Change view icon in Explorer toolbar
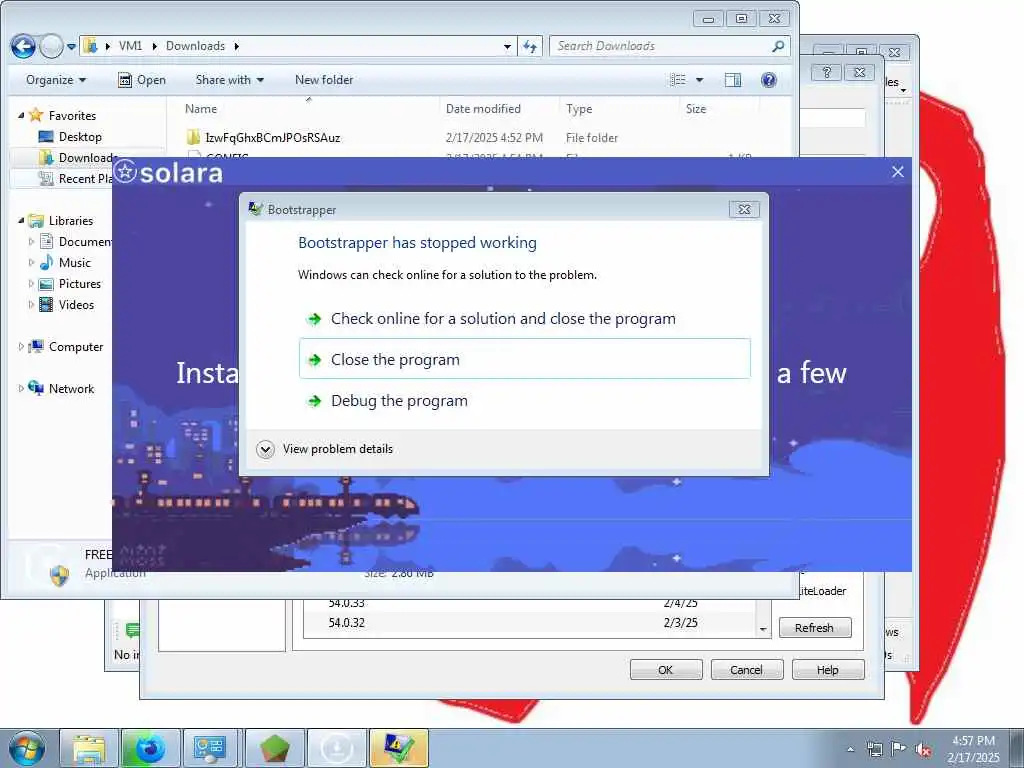1024x768 pixels. pyautogui.click(x=679, y=80)
